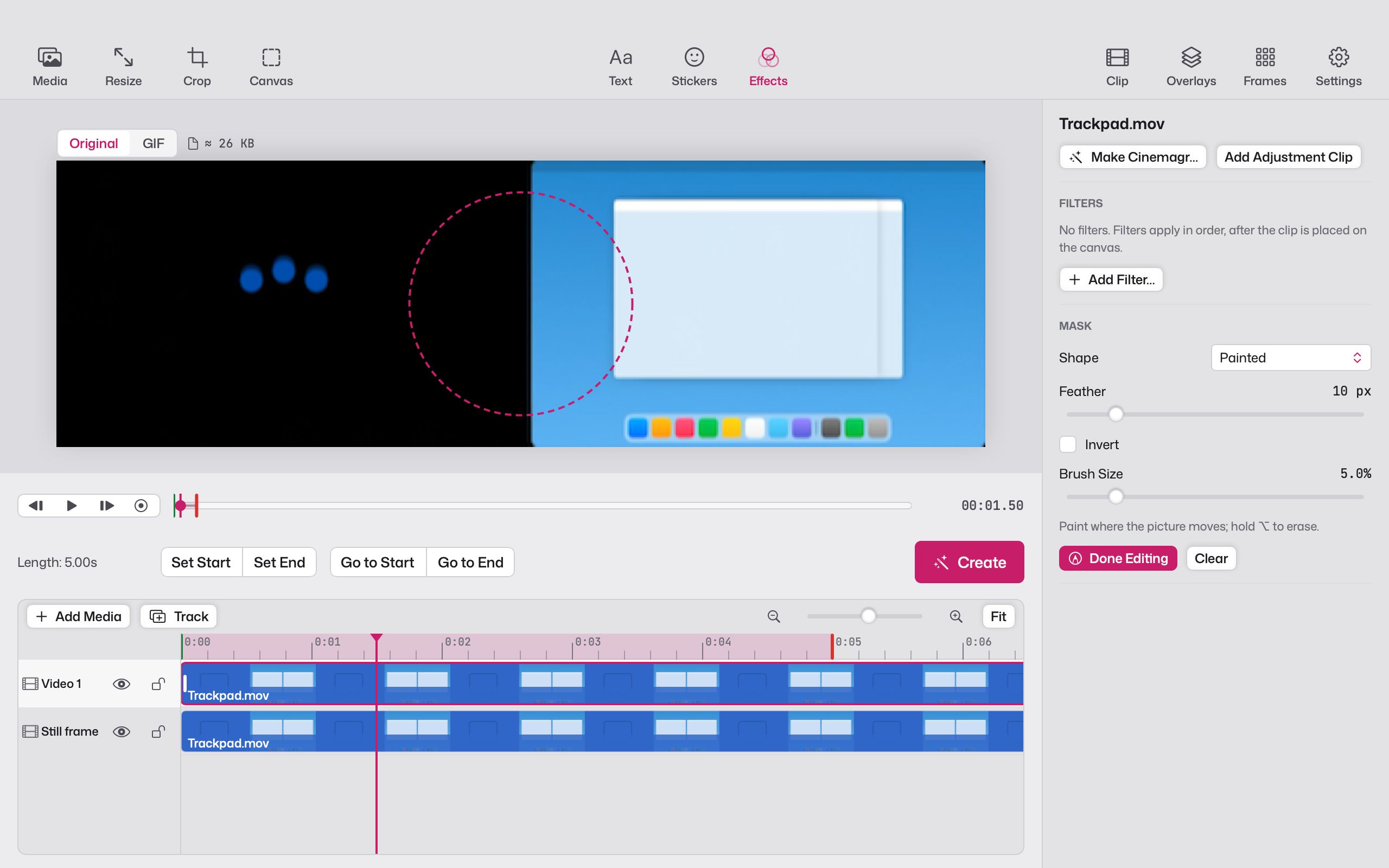This screenshot has width=1389, height=868.
Task: Switch preview to Original tab
Action: [x=93, y=143]
